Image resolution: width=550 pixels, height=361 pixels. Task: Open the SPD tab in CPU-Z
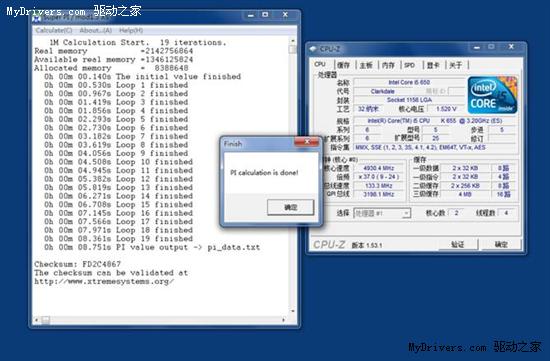[x=409, y=65]
